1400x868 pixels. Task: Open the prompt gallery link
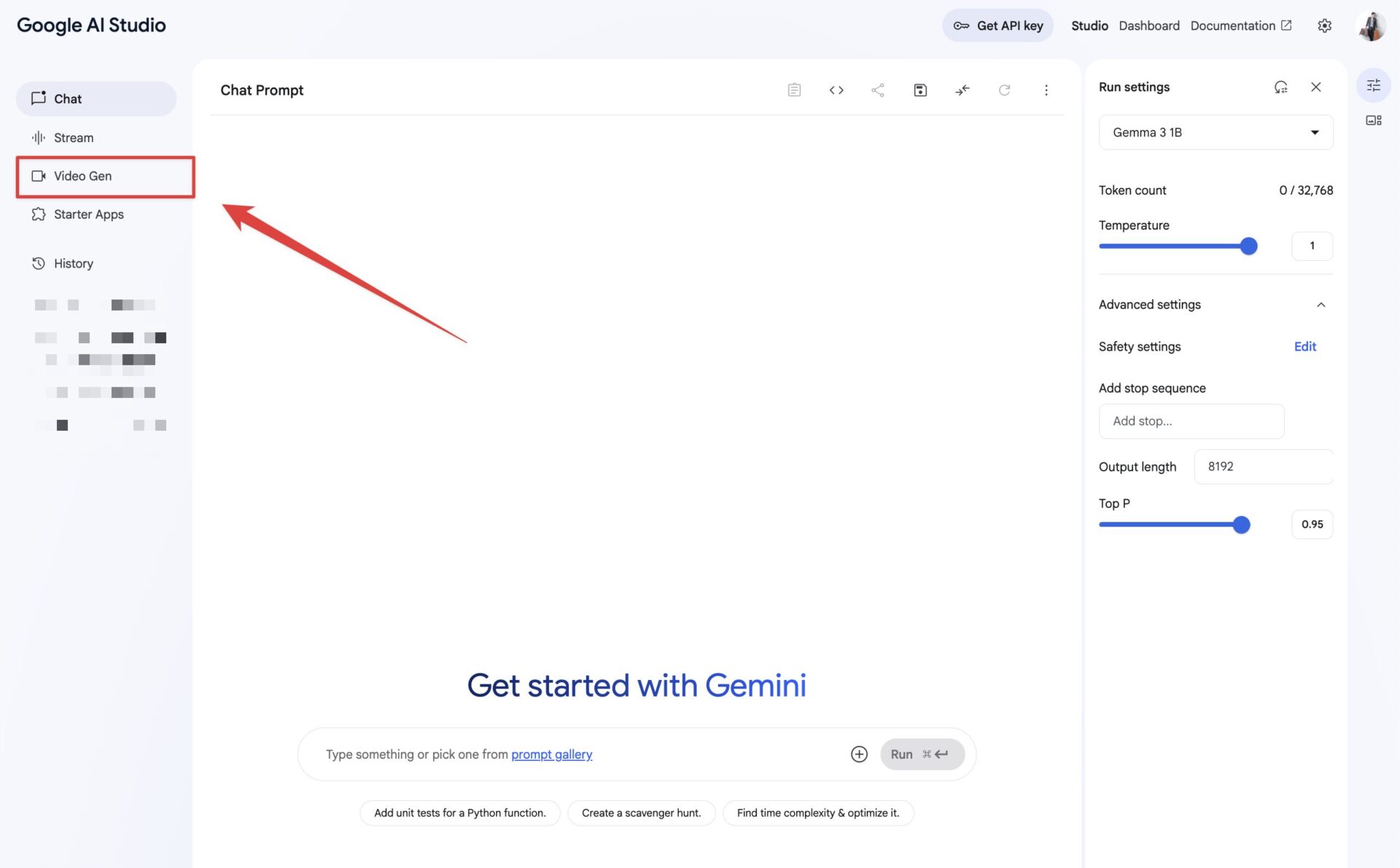click(551, 754)
